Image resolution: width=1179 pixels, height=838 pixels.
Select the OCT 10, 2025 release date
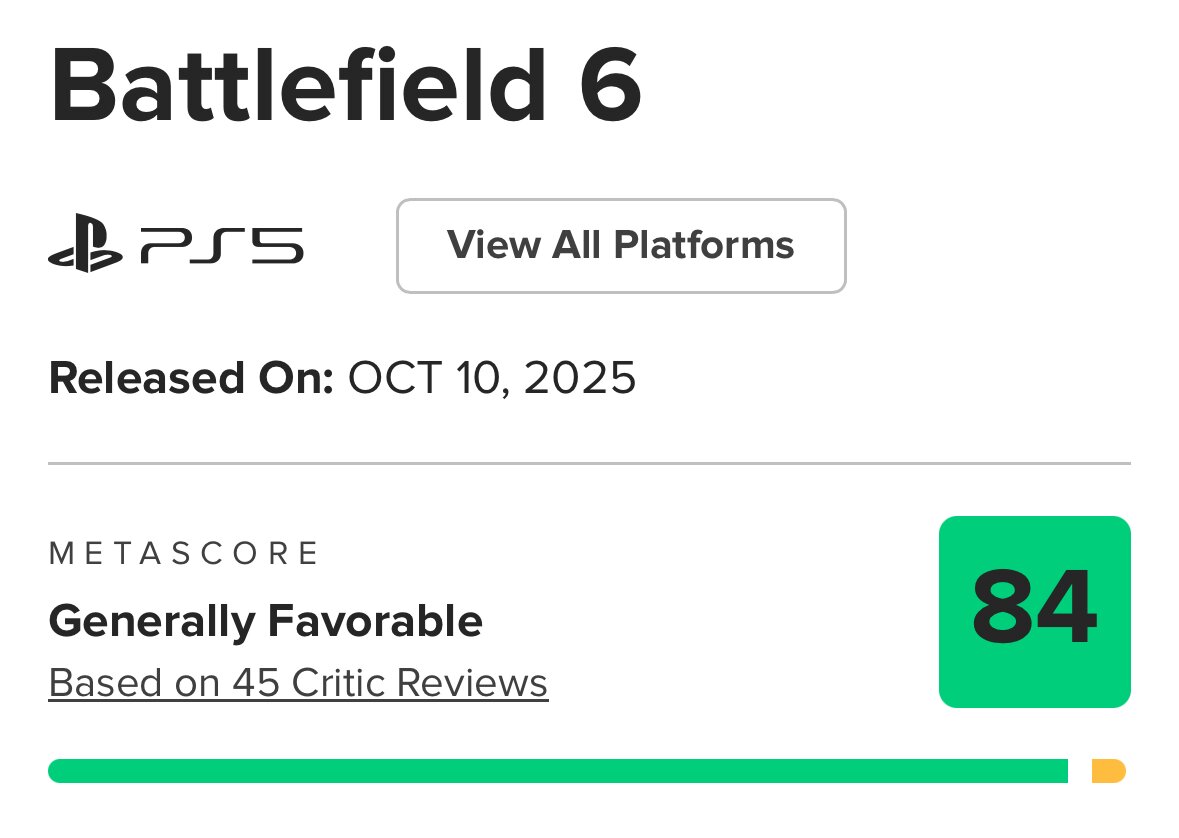click(491, 379)
